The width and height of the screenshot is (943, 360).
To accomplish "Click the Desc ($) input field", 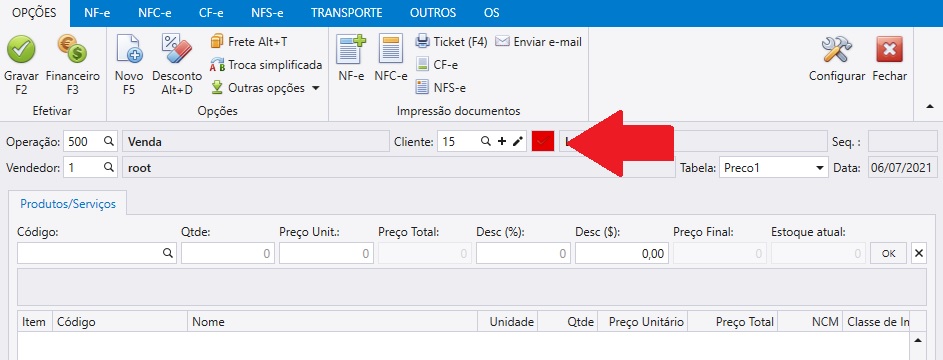I will coord(622,254).
